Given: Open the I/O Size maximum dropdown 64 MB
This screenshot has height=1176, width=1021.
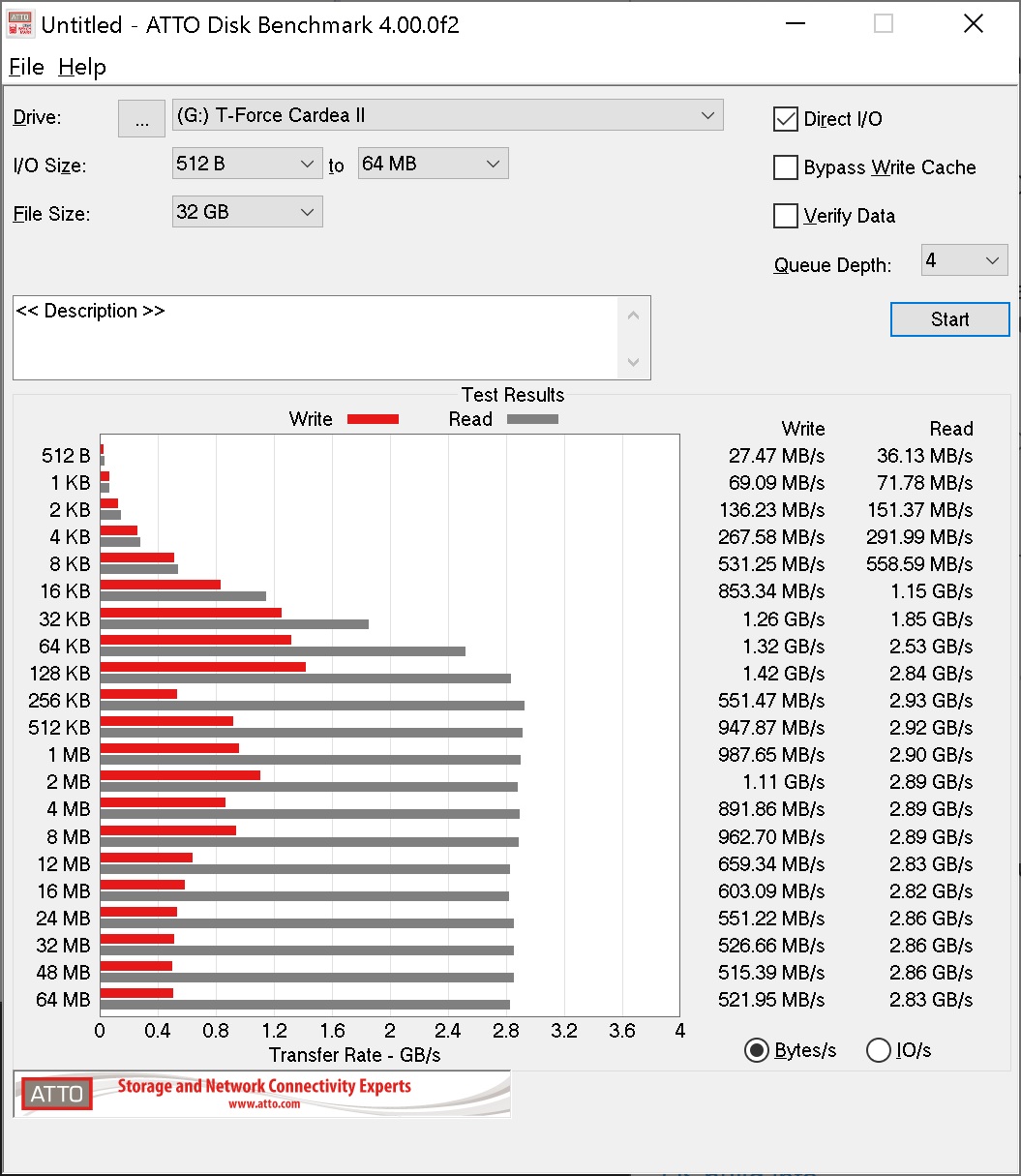Looking at the screenshot, I should [433, 164].
